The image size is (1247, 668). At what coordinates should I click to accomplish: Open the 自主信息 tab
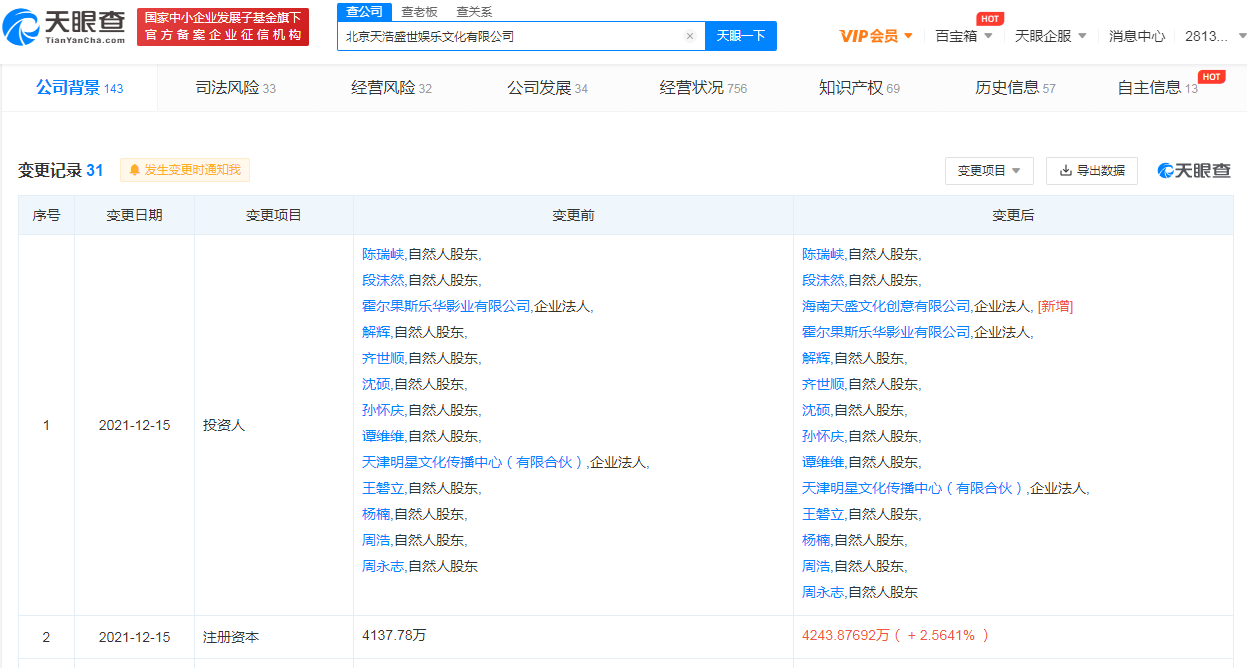click(1158, 88)
